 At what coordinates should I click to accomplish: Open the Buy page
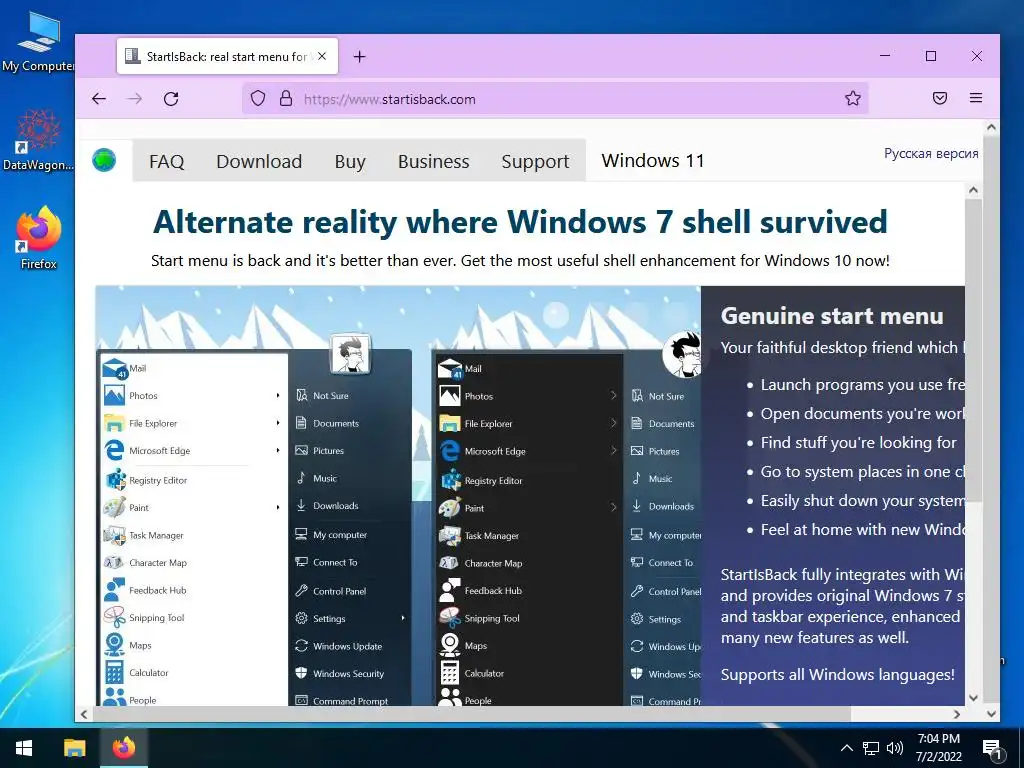pos(350,161)
